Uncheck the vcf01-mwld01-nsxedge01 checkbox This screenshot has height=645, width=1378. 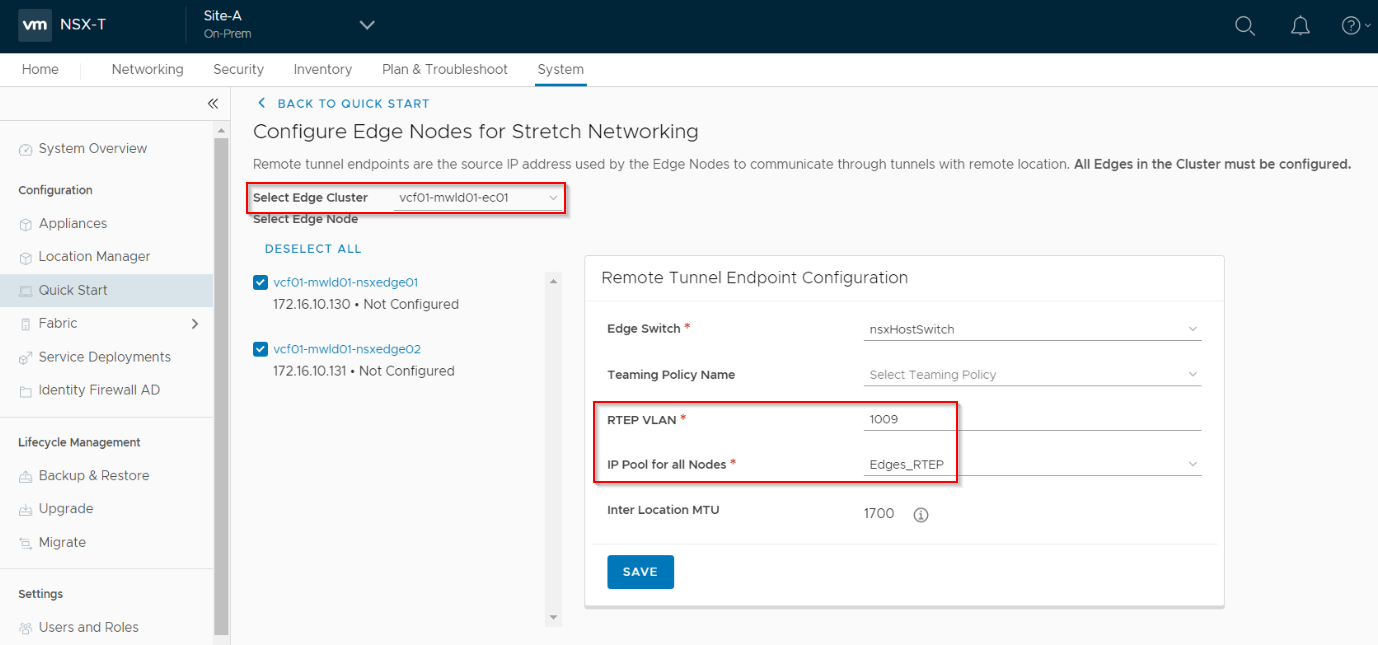click(261, 283)
